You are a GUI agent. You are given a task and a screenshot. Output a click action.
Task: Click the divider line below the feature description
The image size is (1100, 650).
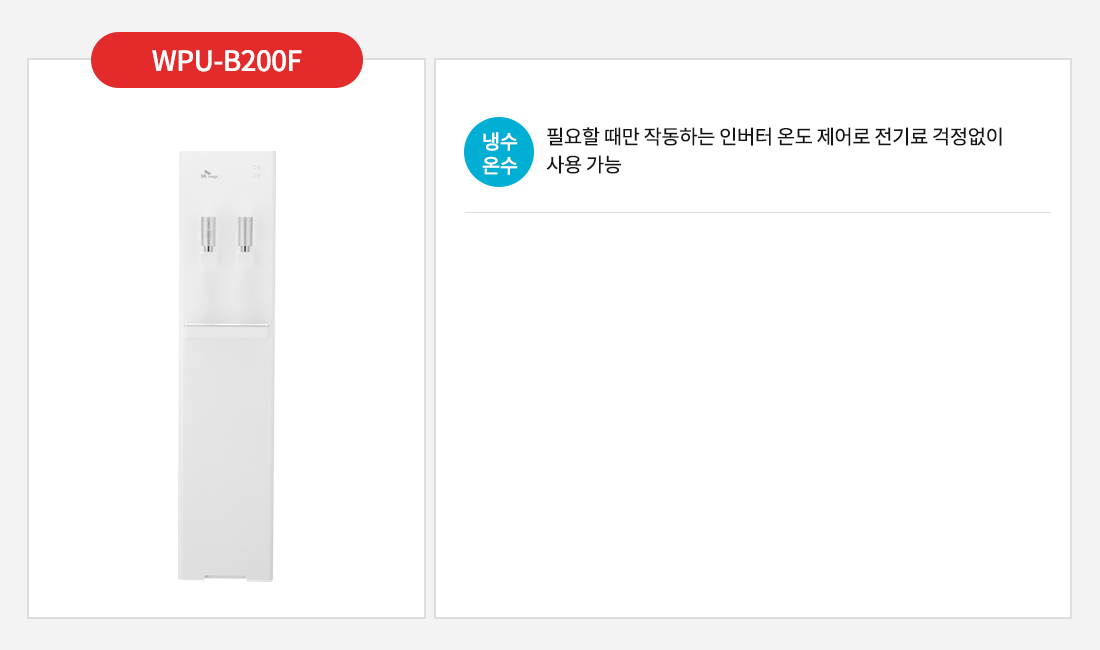click(x=757, y=212)
